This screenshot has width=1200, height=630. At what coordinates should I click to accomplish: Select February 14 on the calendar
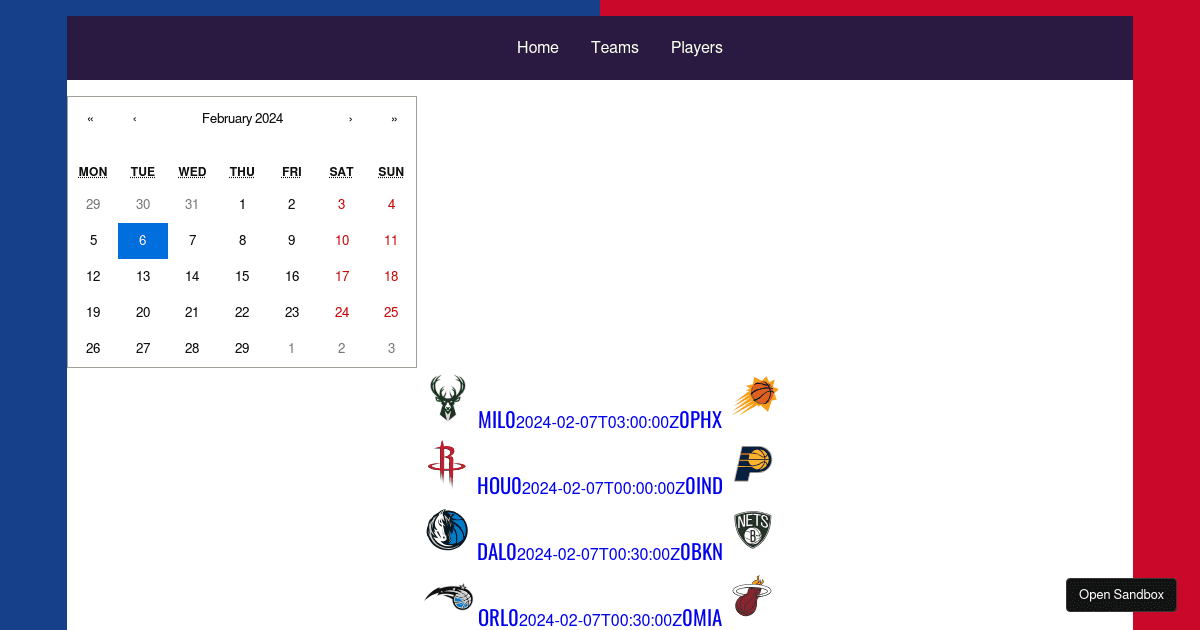(x=192, y=276)
